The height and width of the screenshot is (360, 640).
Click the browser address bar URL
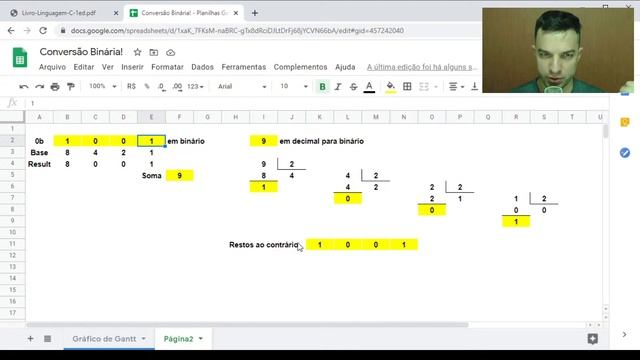coord(237,31)
